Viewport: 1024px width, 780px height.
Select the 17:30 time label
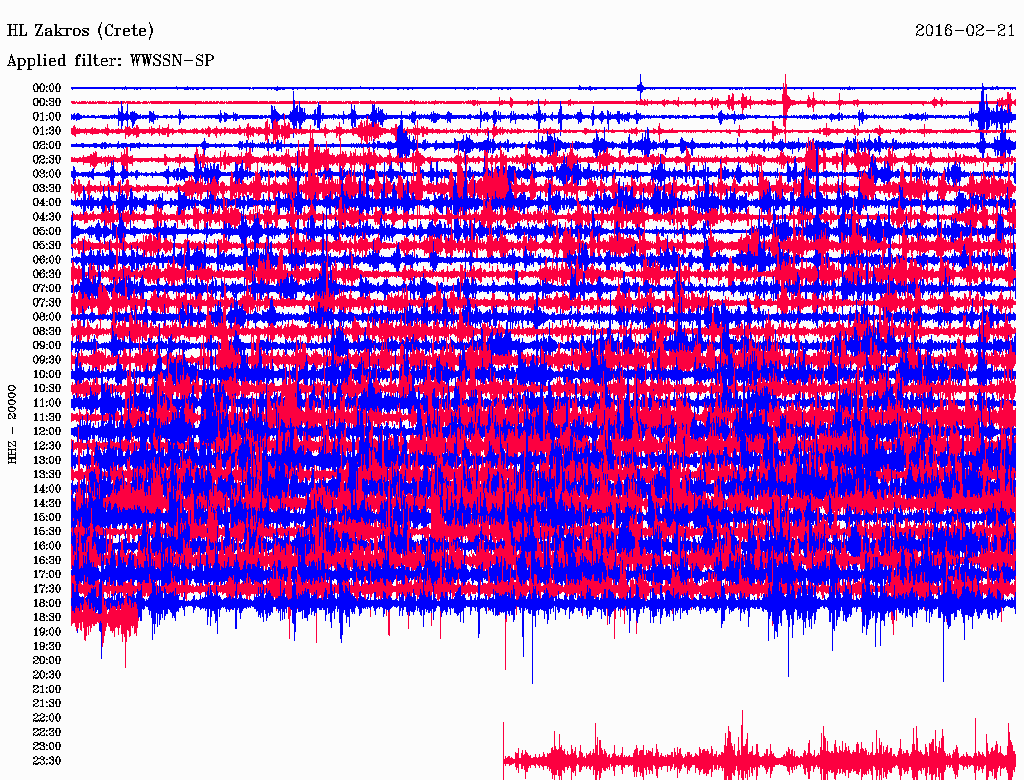(x=47, y=589)
